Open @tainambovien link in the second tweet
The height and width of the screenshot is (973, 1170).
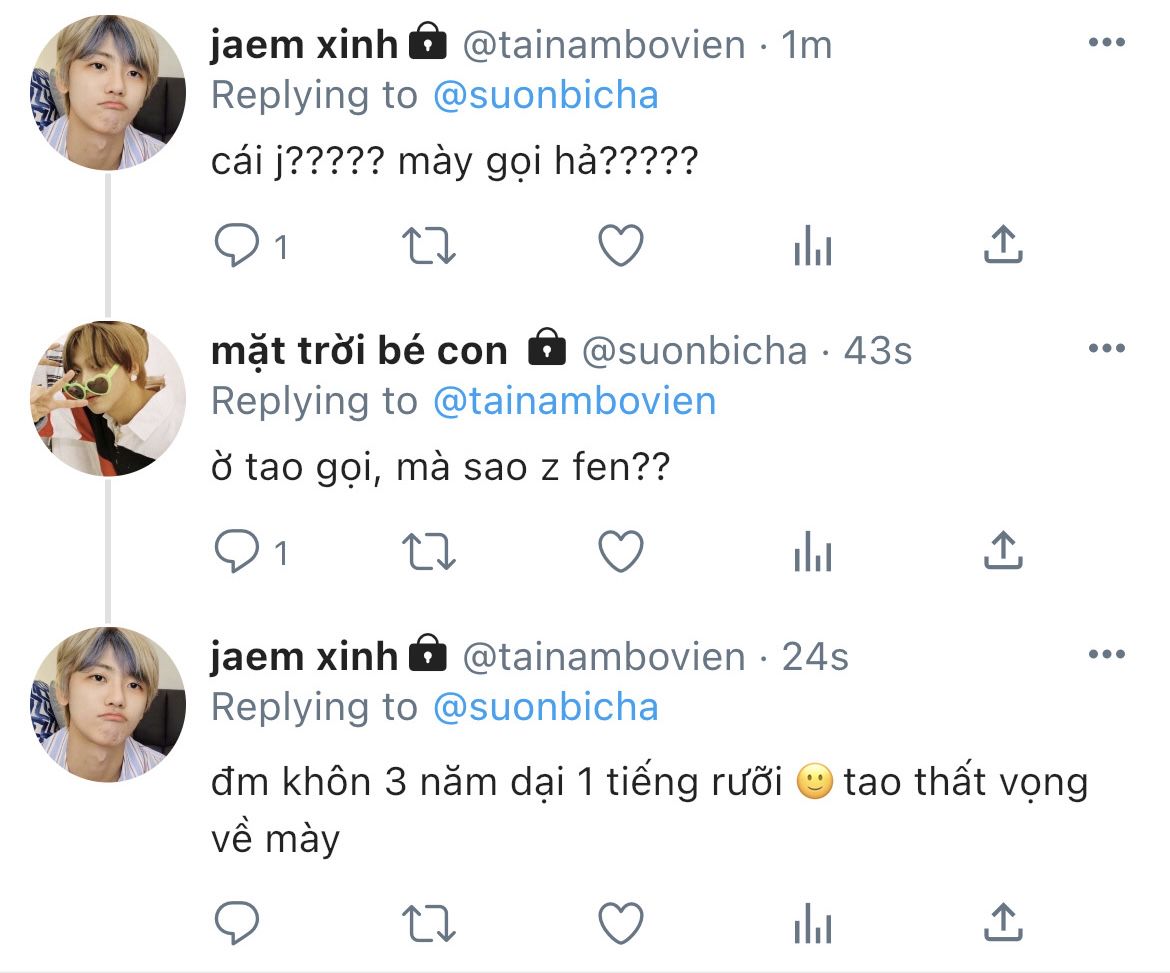[575, 402]
